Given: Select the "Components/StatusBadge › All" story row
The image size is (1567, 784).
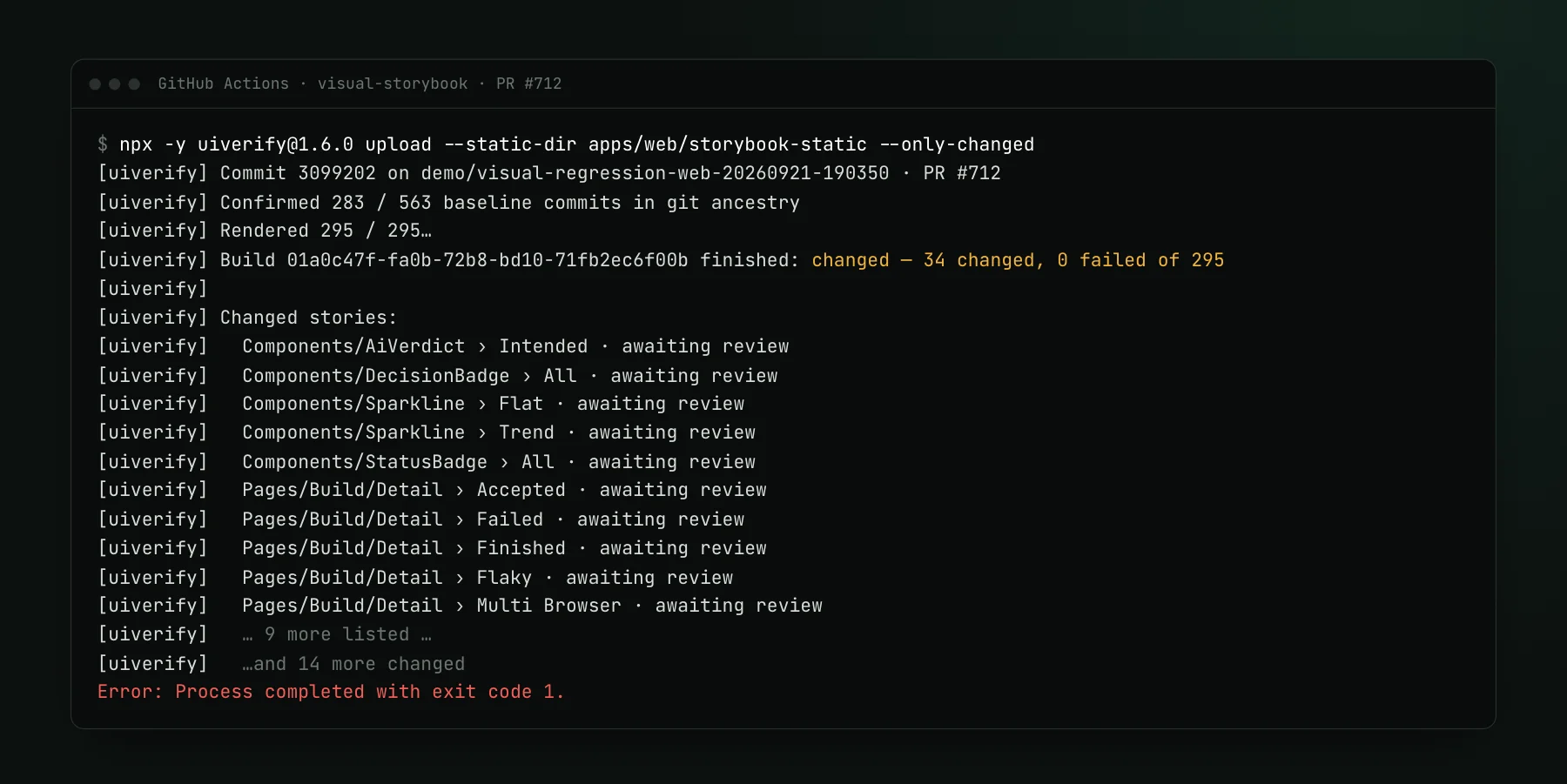Looking at the screenshot, I should coord(427,462).
